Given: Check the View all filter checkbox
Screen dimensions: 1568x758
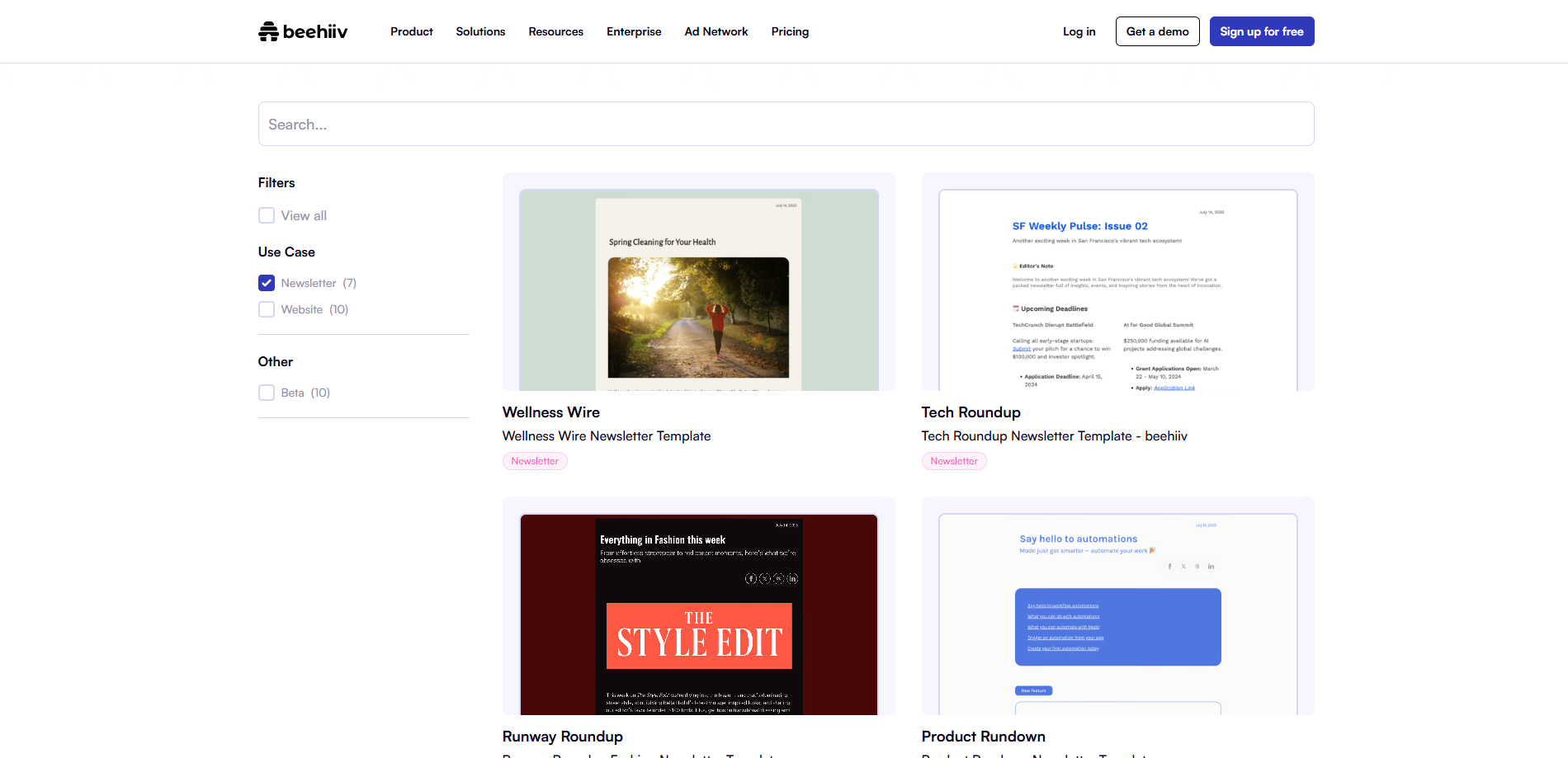Looking at the screenshot, I should tap(267, 215).
